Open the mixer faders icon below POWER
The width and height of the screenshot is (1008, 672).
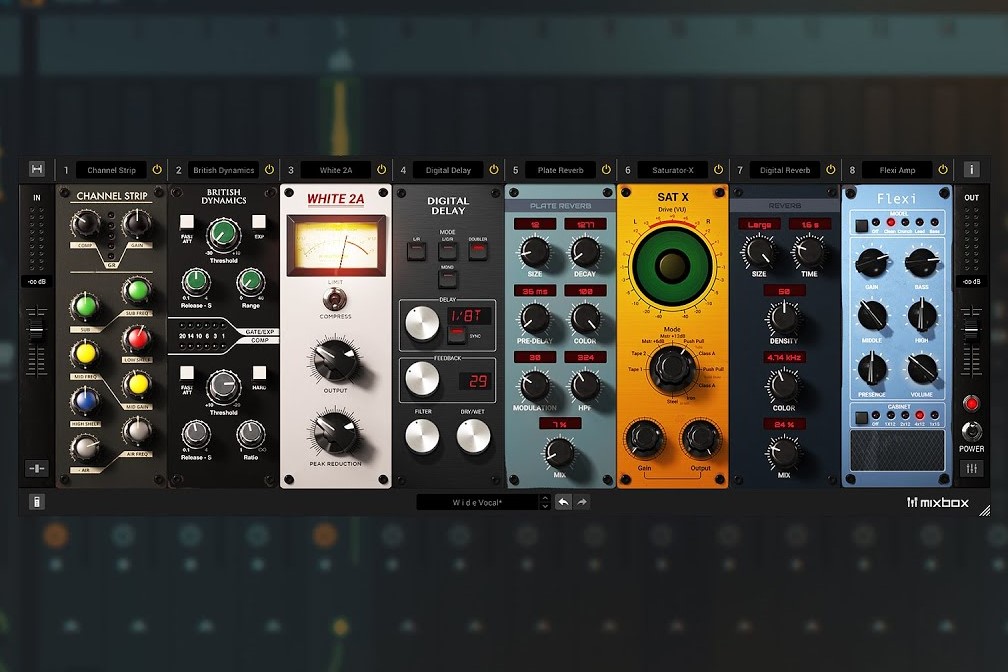tap(971, 468)
